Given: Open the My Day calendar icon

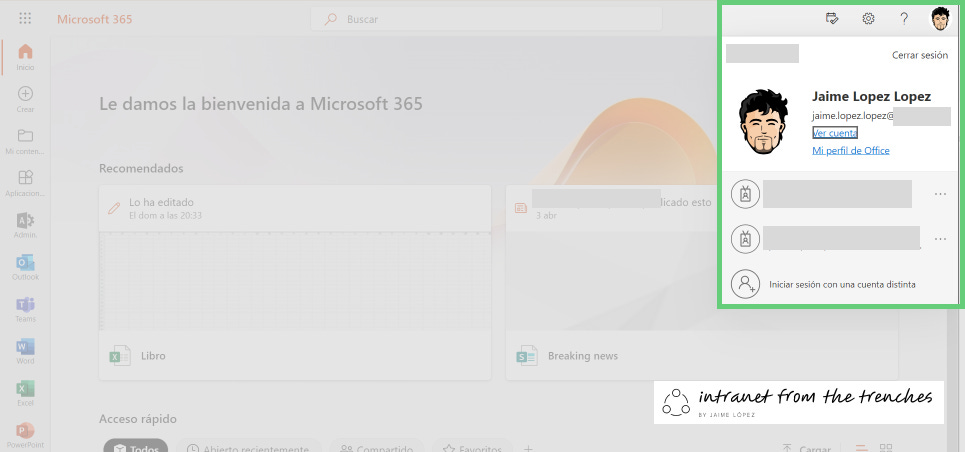Looking at the screenshot, I should click(832, 18).
